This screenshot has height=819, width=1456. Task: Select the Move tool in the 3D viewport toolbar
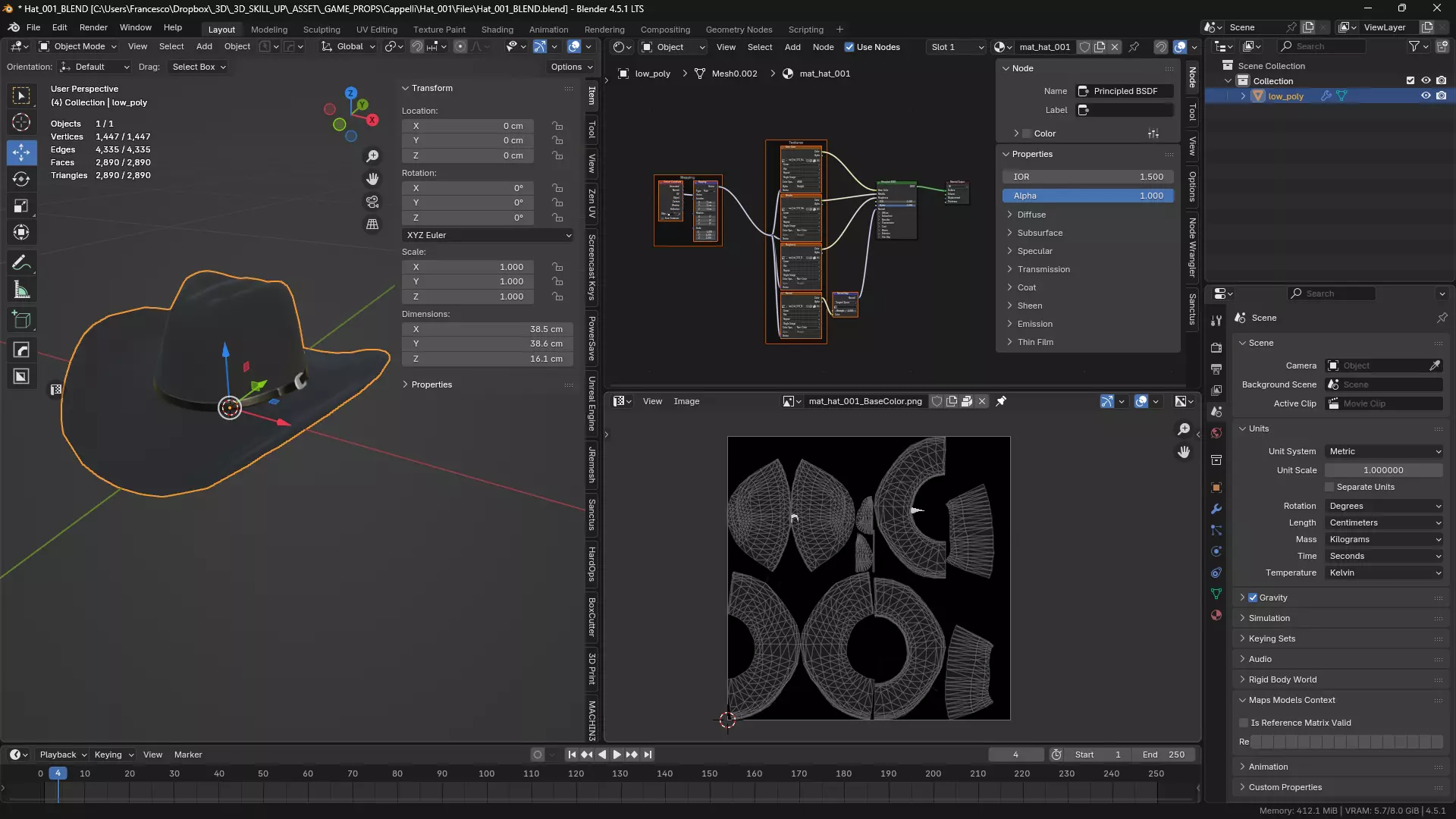21,152
